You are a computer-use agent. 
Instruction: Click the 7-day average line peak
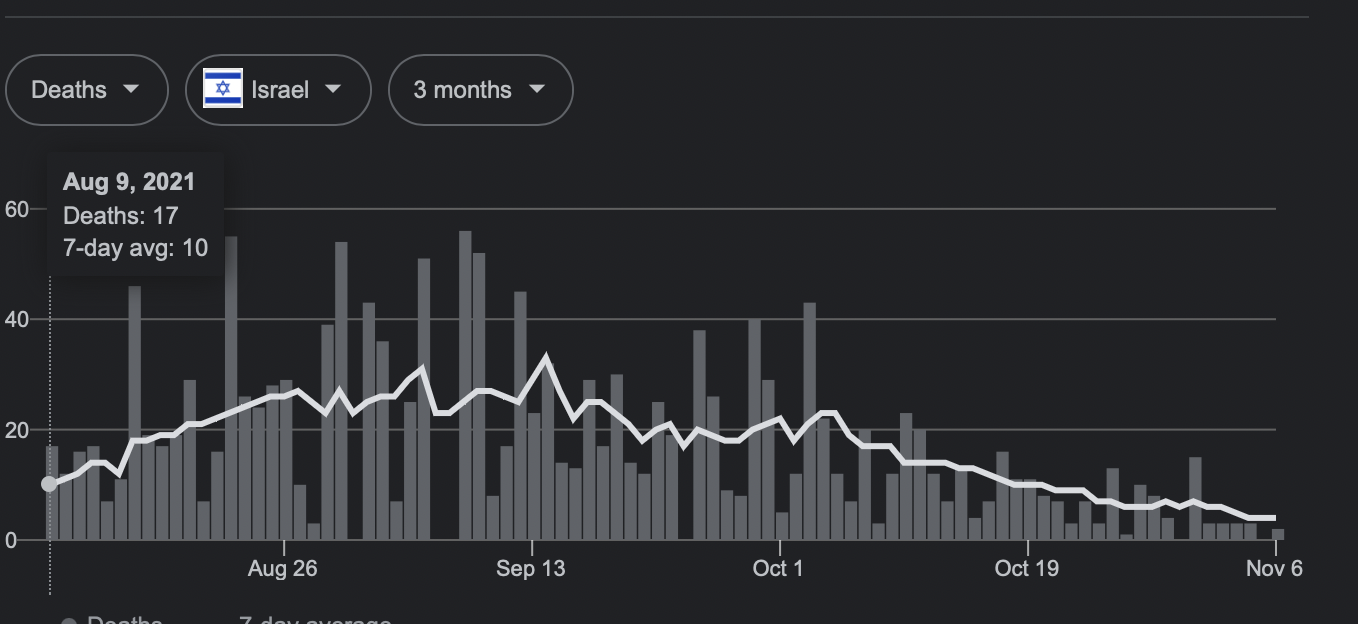pos(546,357)
